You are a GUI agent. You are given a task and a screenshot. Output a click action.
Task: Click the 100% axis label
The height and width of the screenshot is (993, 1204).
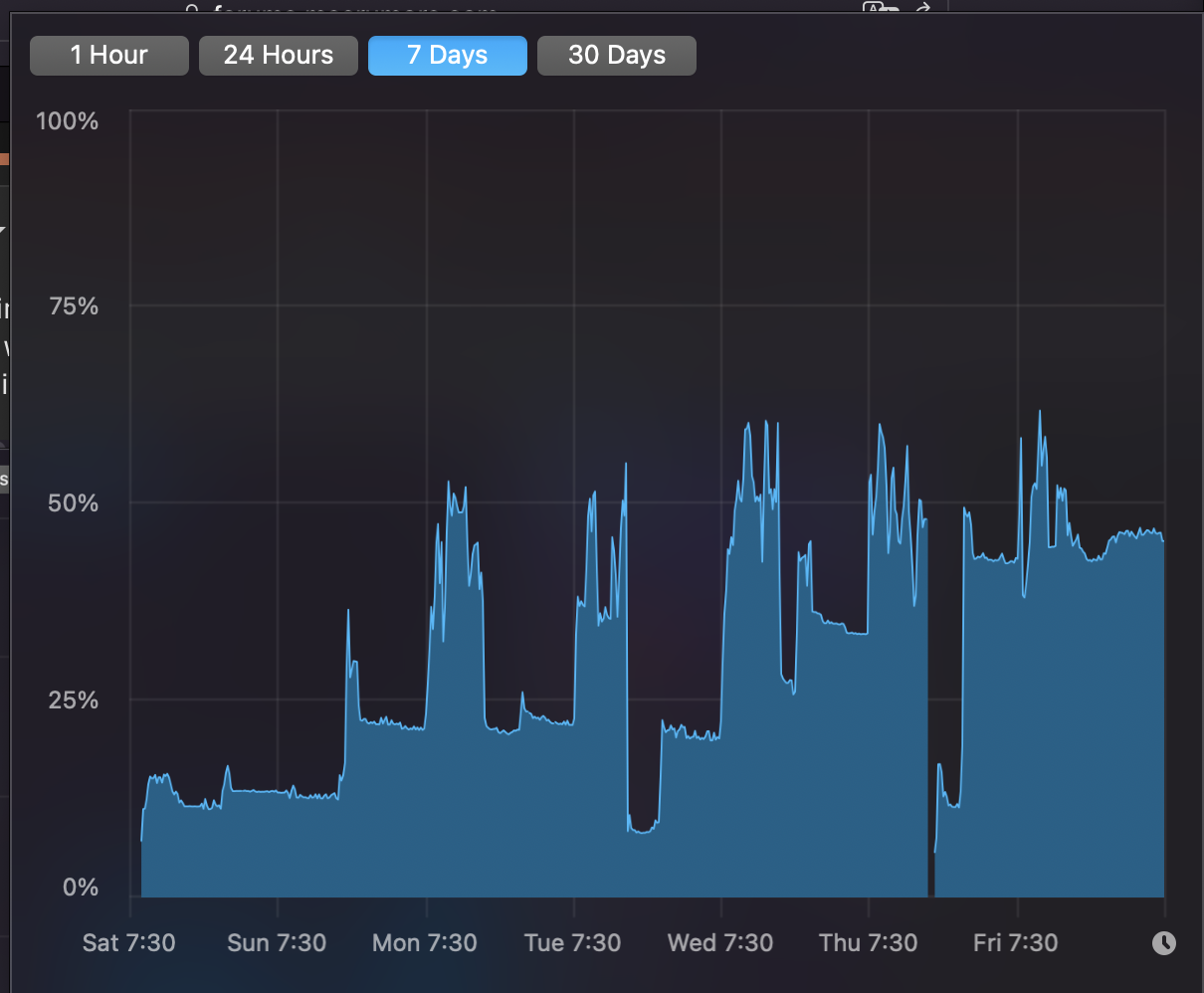(x=68, y=121)
